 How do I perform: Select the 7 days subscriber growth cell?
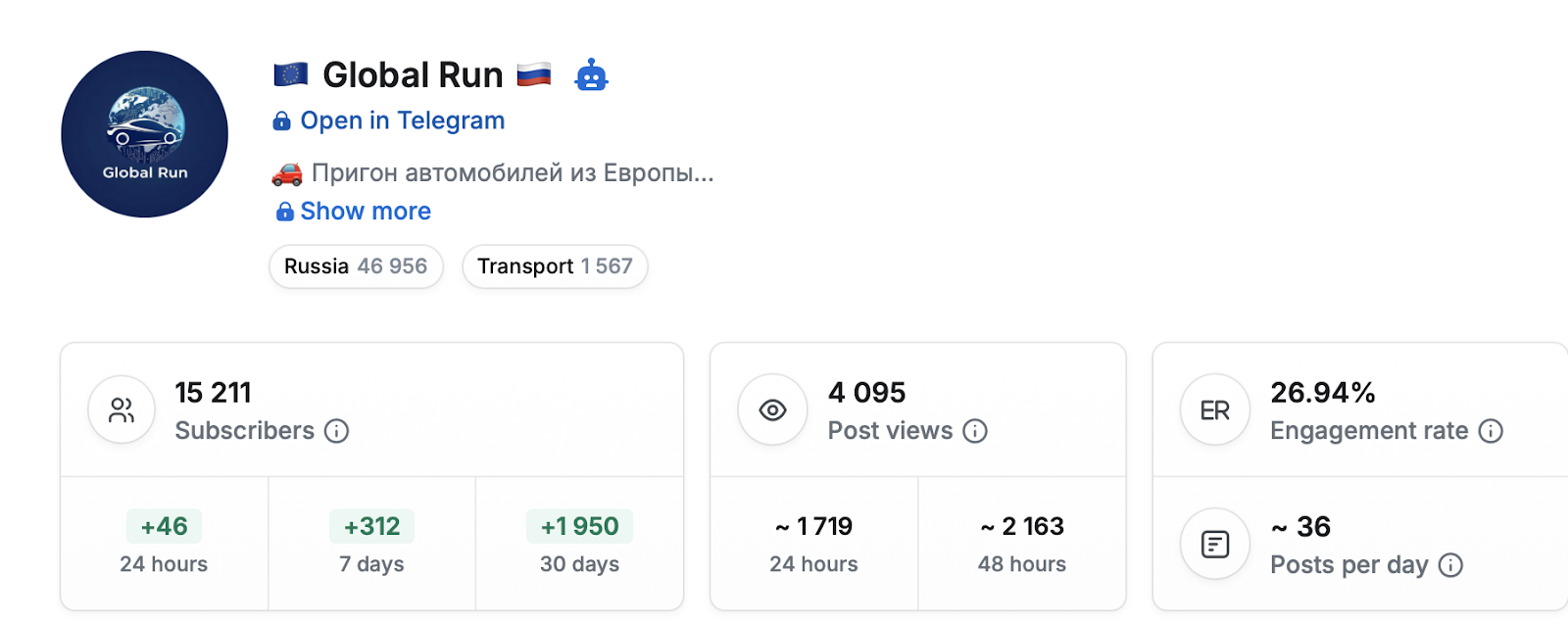click(371, 544)
